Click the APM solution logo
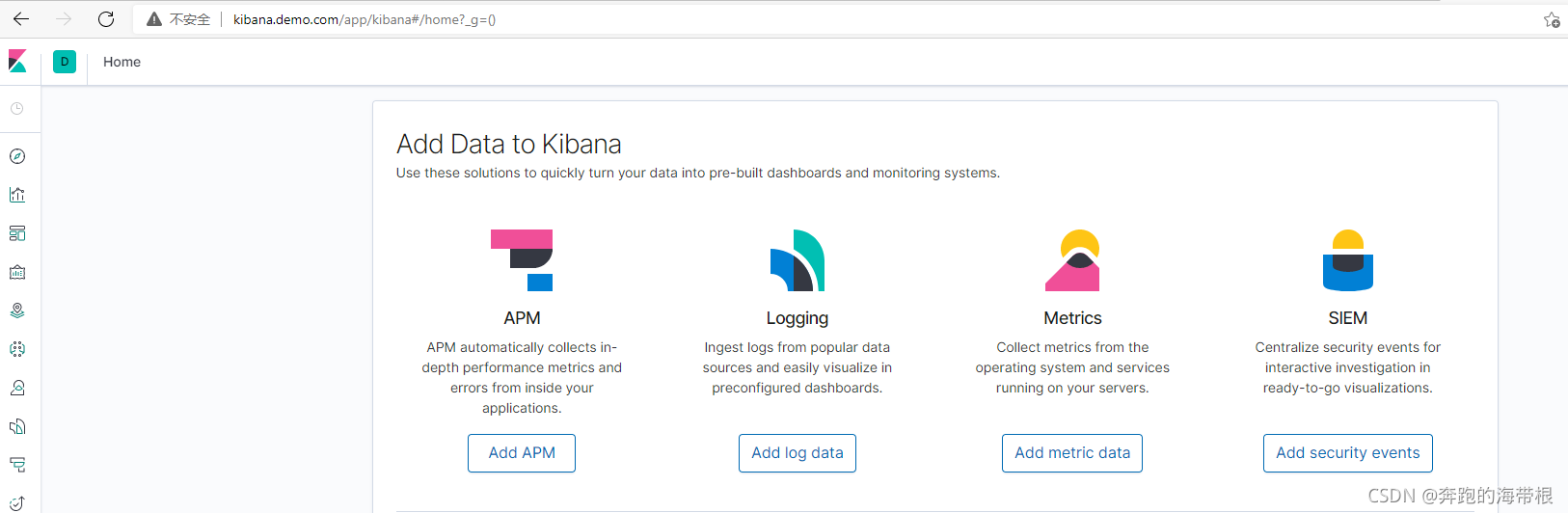Image resolution: width=1568 pixels, height=513 pixels. pyautogui.click(x=522, y=260)
